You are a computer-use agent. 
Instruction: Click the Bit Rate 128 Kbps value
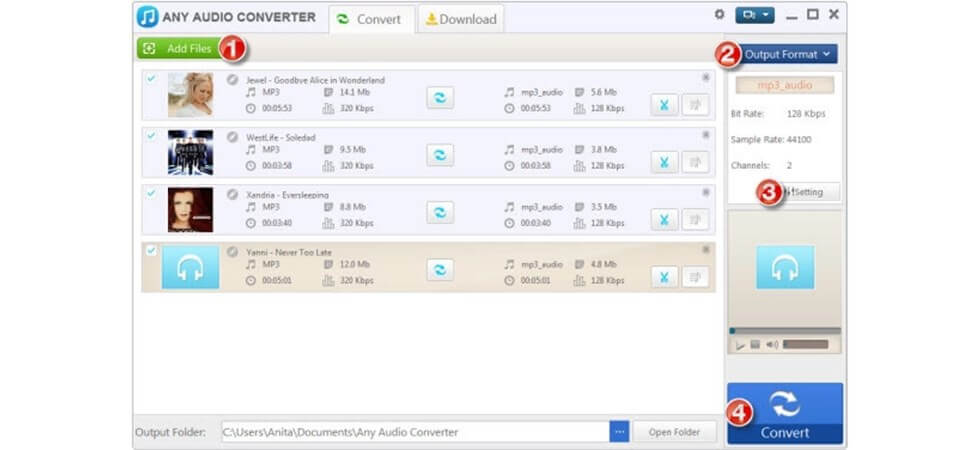click(x=806, y=114)
